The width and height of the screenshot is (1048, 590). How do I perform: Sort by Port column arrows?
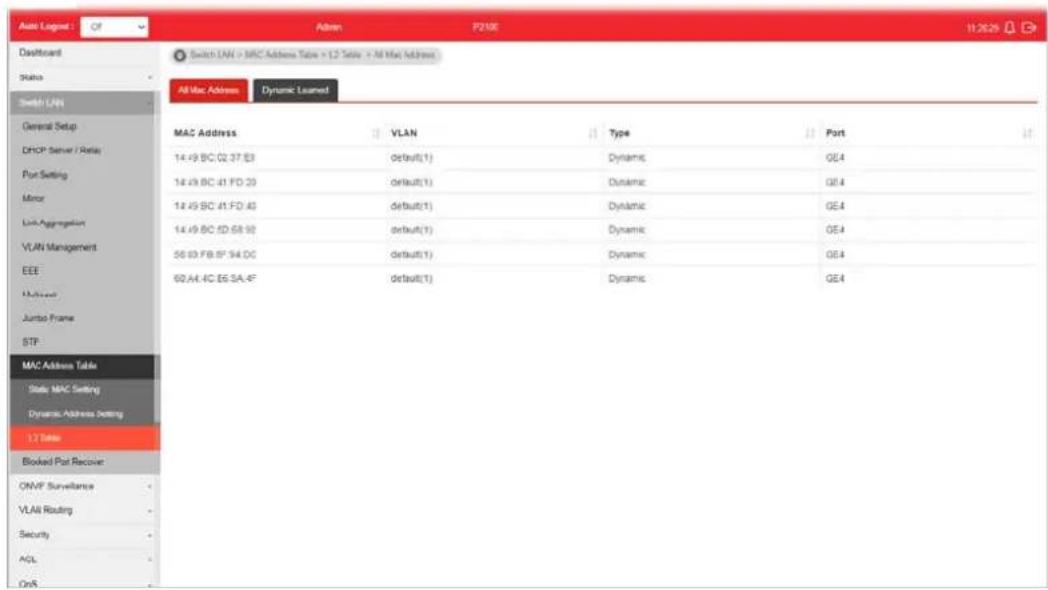tap(1027, 134)
